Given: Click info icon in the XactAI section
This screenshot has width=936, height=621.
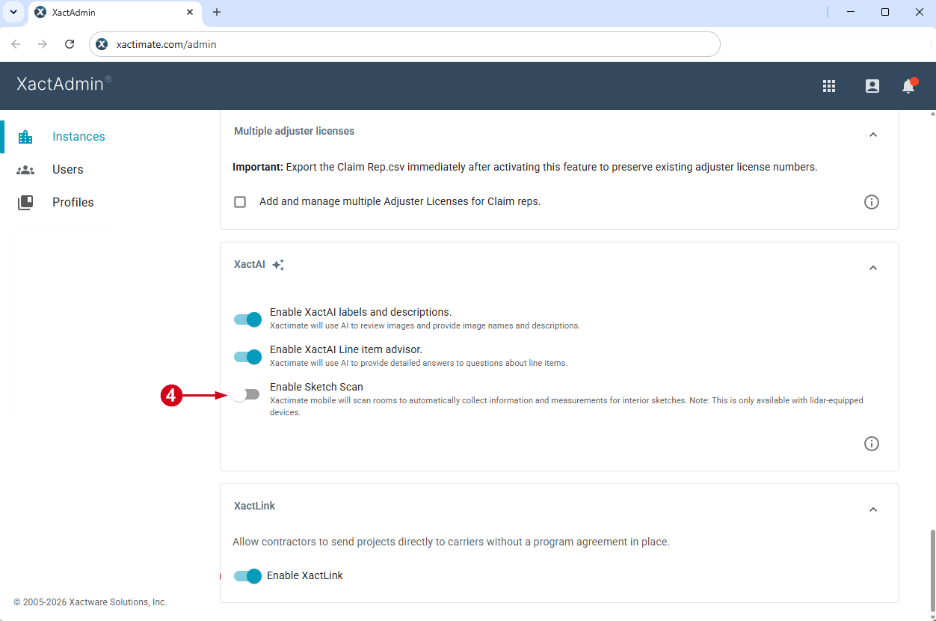Looking at the screenshot, I should [872, 444].
